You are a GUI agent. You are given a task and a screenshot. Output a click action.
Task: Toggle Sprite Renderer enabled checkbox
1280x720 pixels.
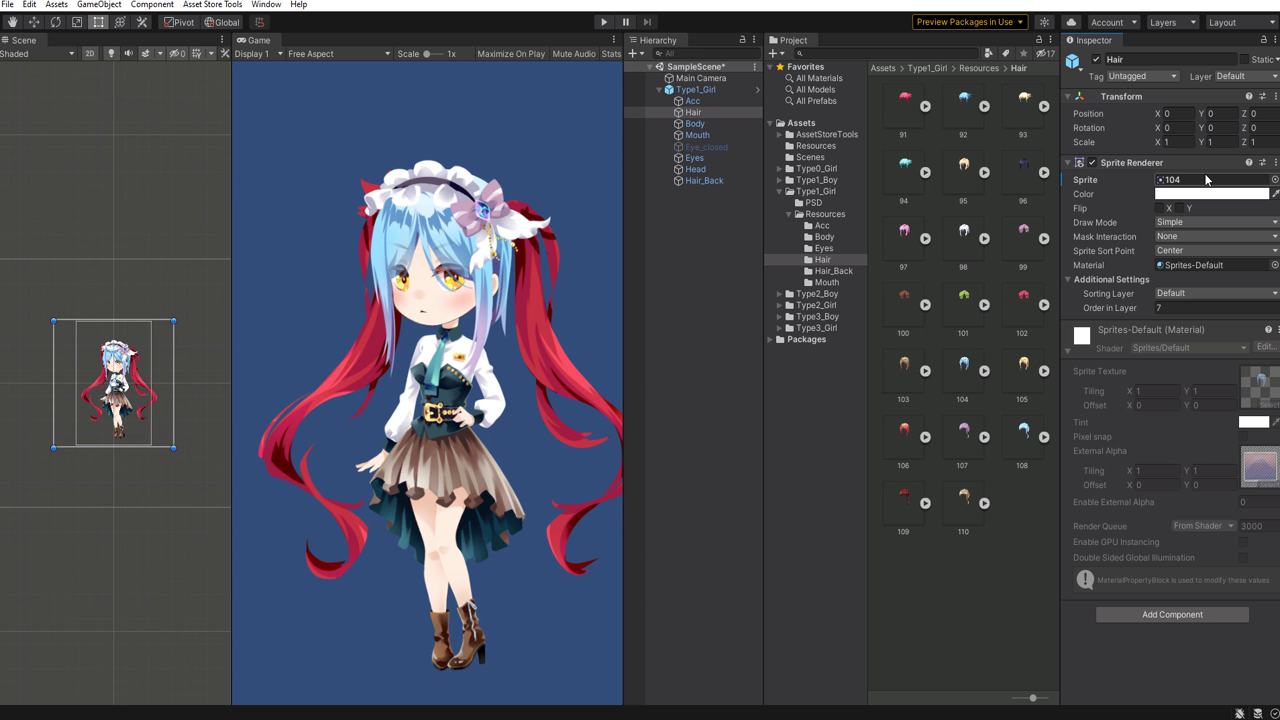[x=1092, y=162]
